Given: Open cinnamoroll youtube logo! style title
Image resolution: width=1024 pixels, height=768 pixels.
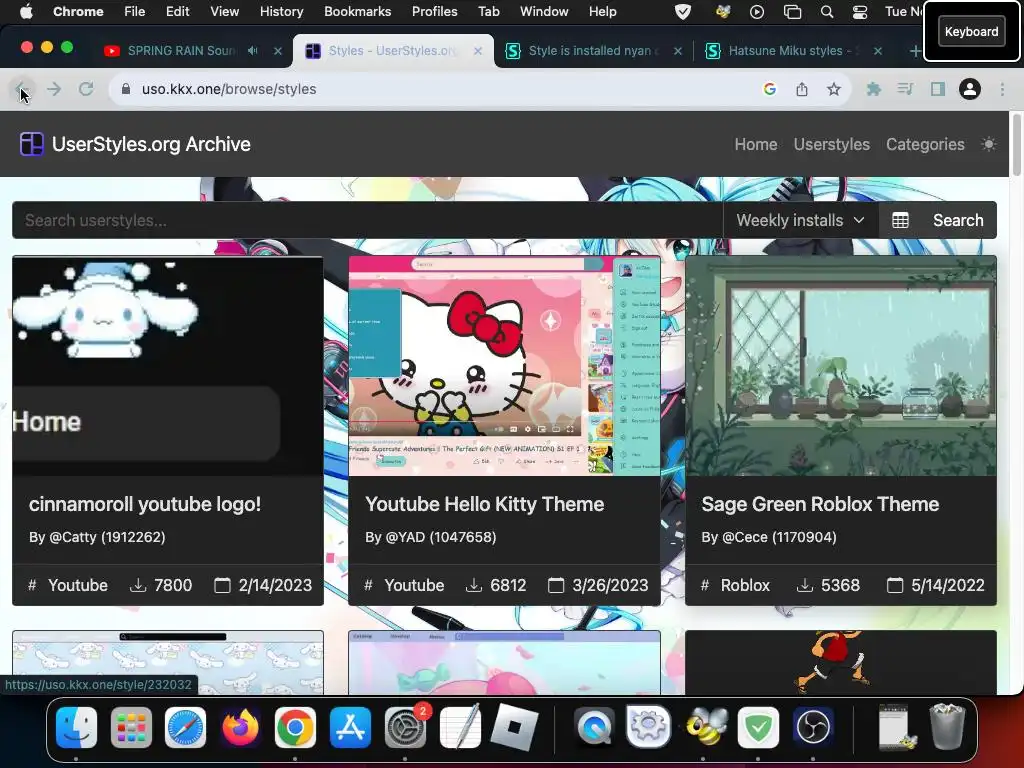Looking at the screenshot, I should [x=145, y=504].
